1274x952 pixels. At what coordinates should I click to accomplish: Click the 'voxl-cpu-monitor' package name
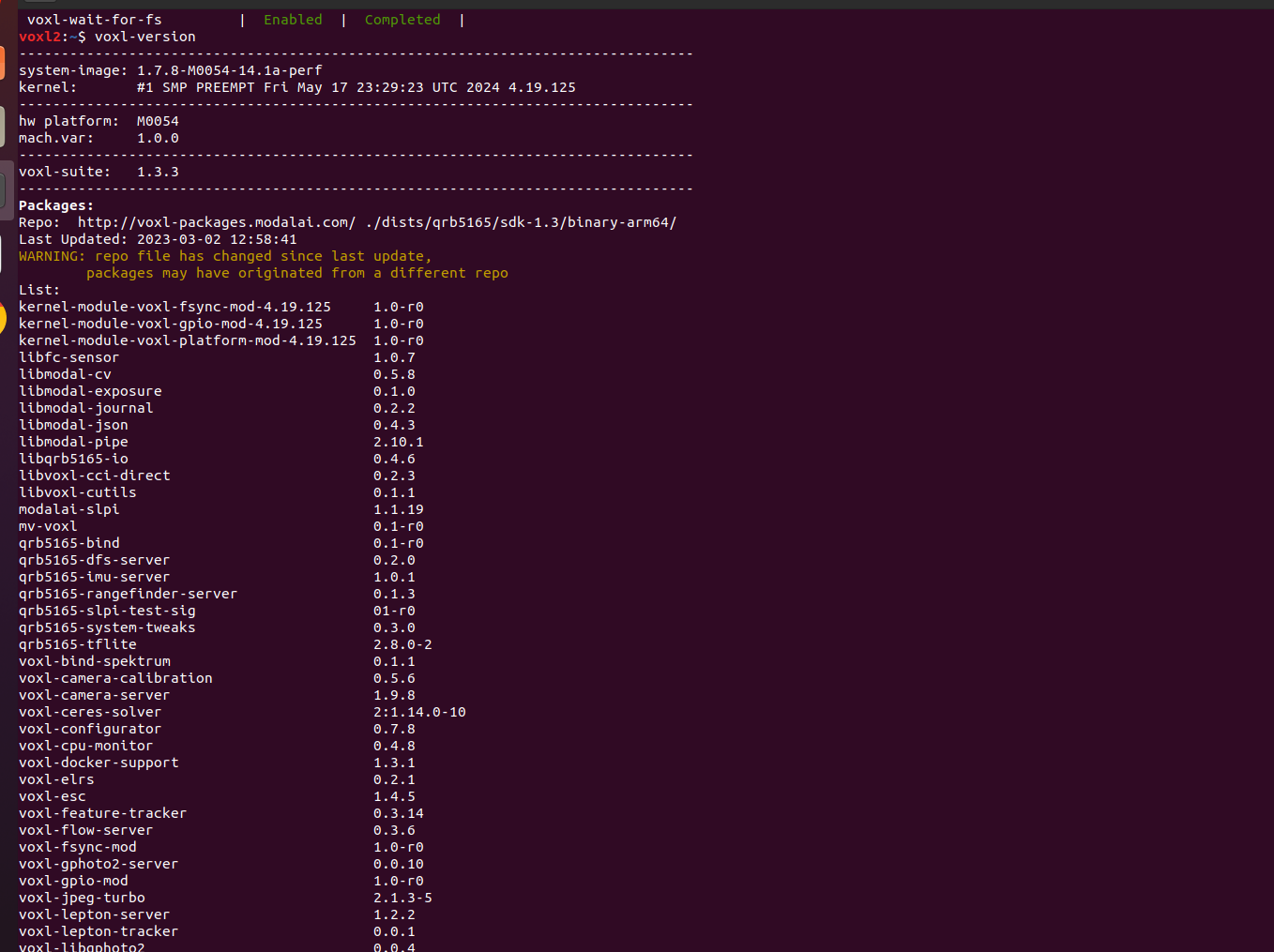click(86, 746)
